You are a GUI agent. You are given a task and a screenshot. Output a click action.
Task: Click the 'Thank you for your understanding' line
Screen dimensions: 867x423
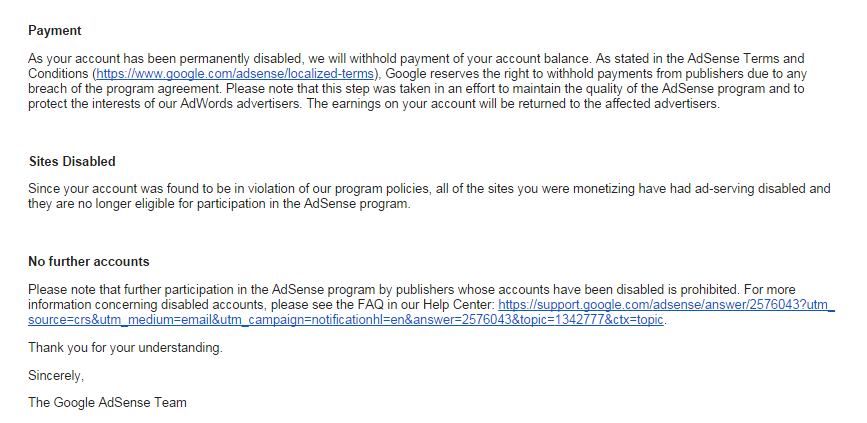tap(126, 348)
